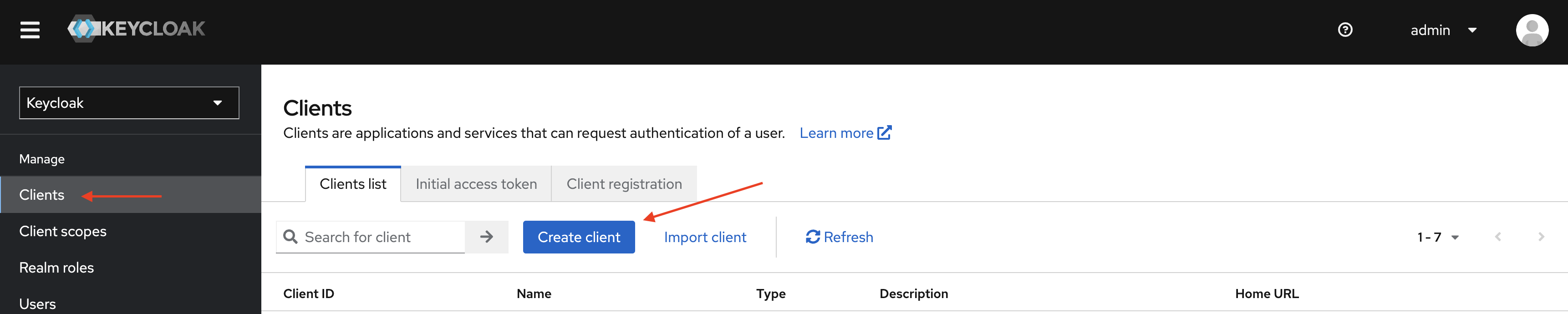Open the hamburger navigation menu
The height and width of the screenshot is (314, 1568).
point(30,30)
